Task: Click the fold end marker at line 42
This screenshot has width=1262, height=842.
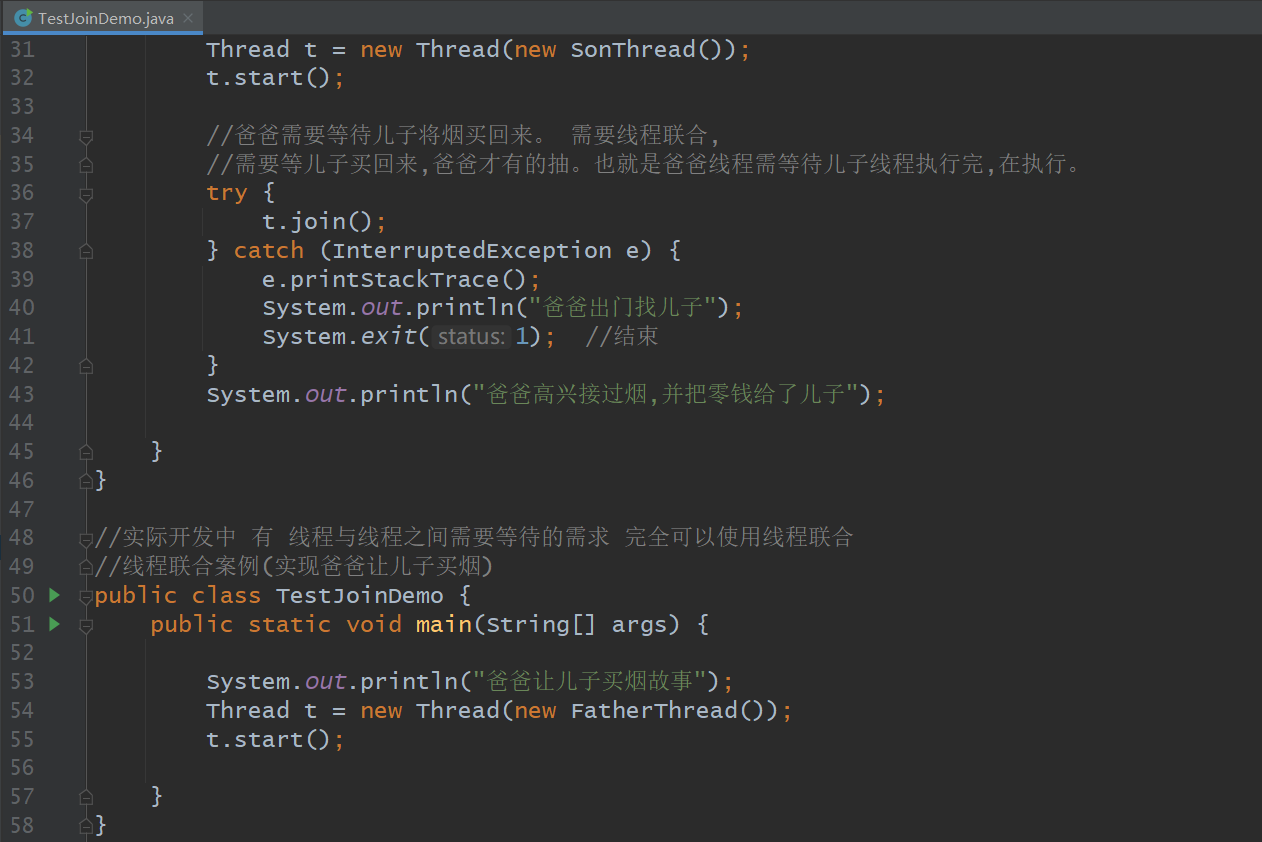Action: [x=86, y=366]
